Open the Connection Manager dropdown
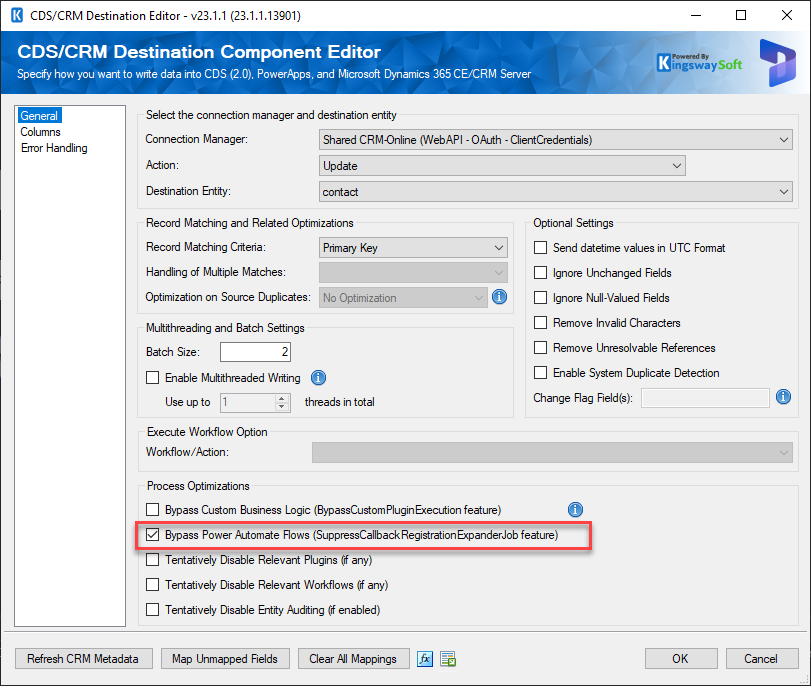The width and height of the screenshot is (811, 686). pyautogui.click(x=555, y=140)
